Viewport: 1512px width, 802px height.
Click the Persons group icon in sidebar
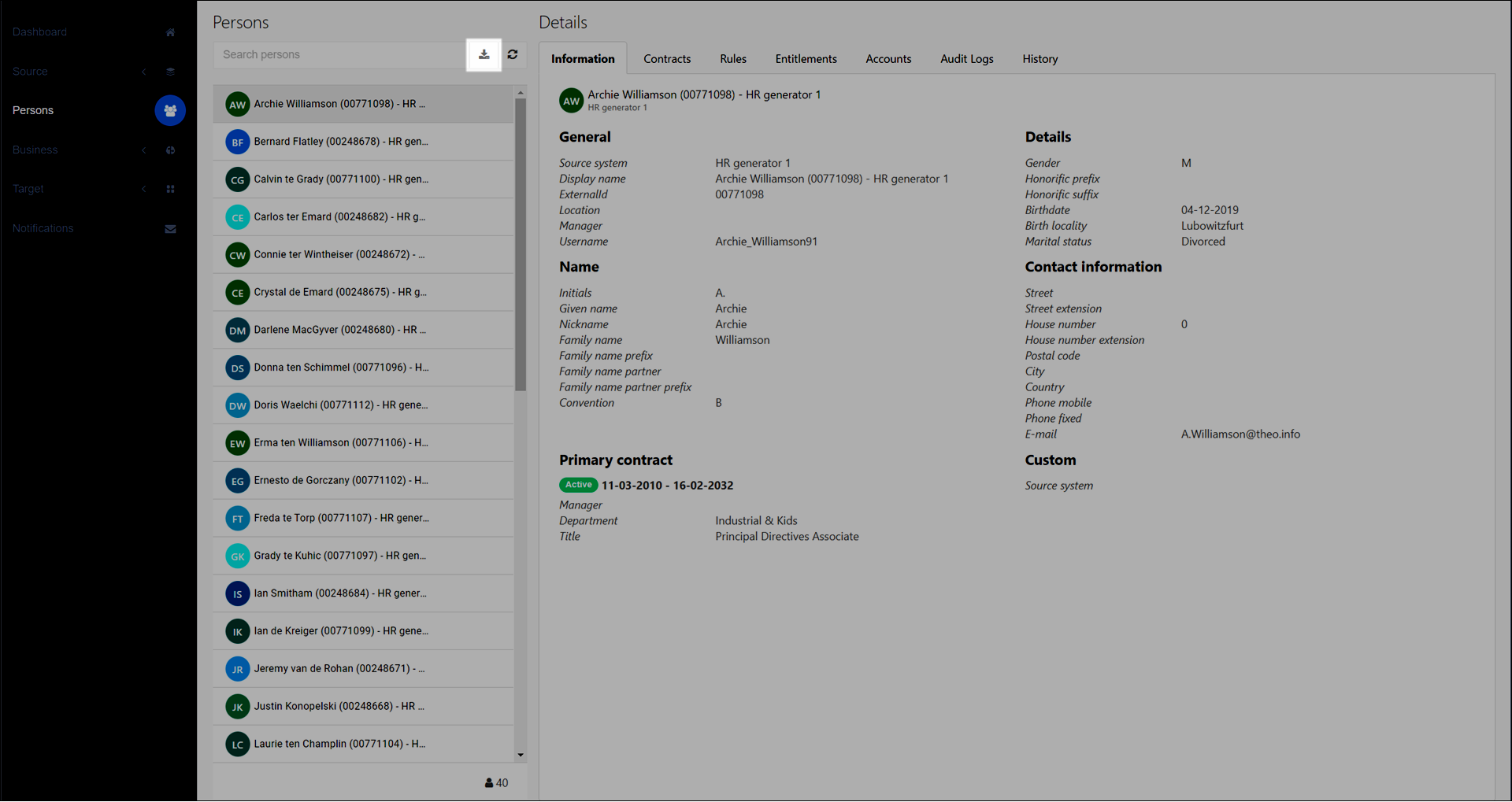(170, 111)
